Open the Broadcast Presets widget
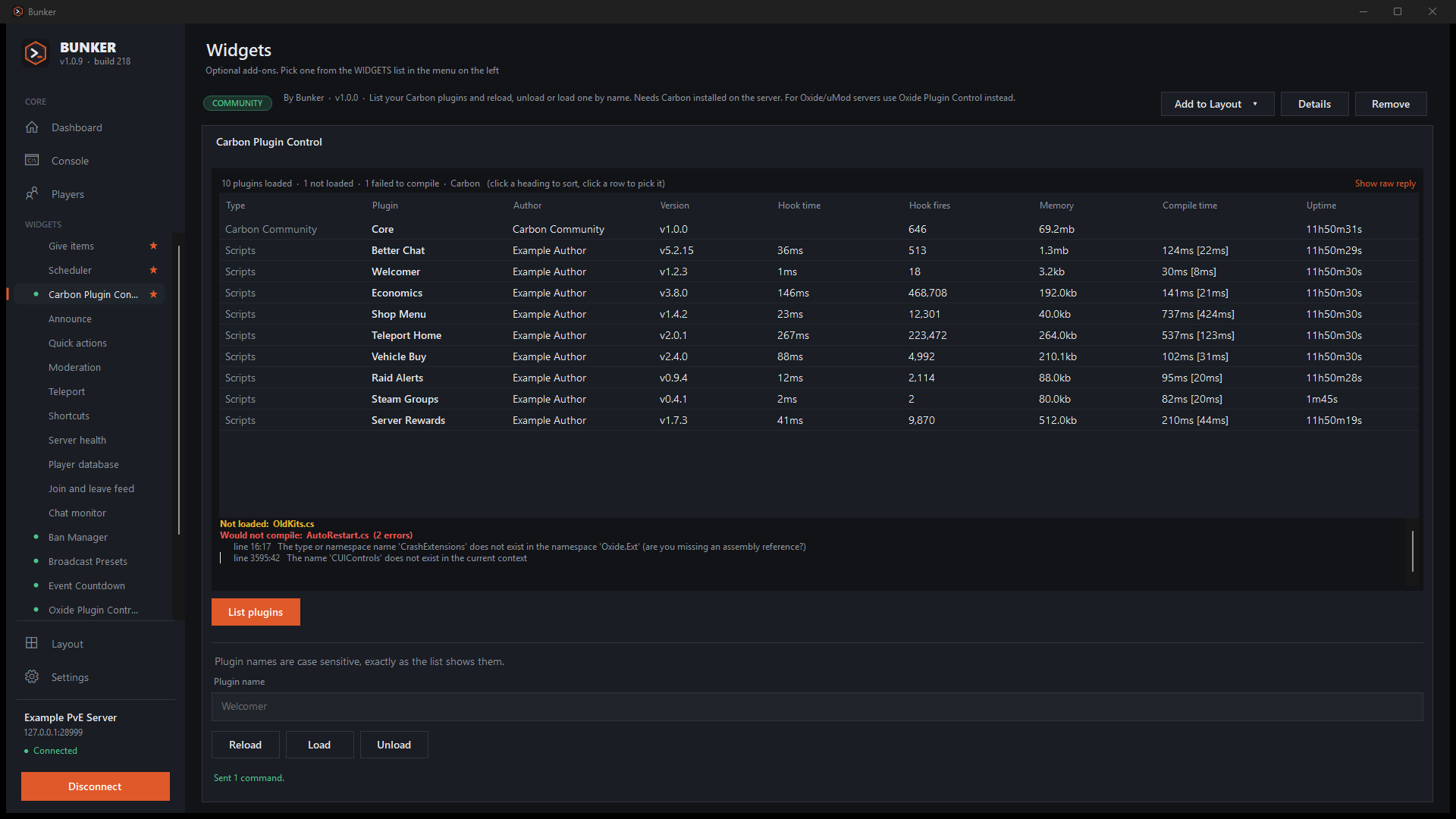The height and width of the screenshot is (819, 1456). coord(88,561)
